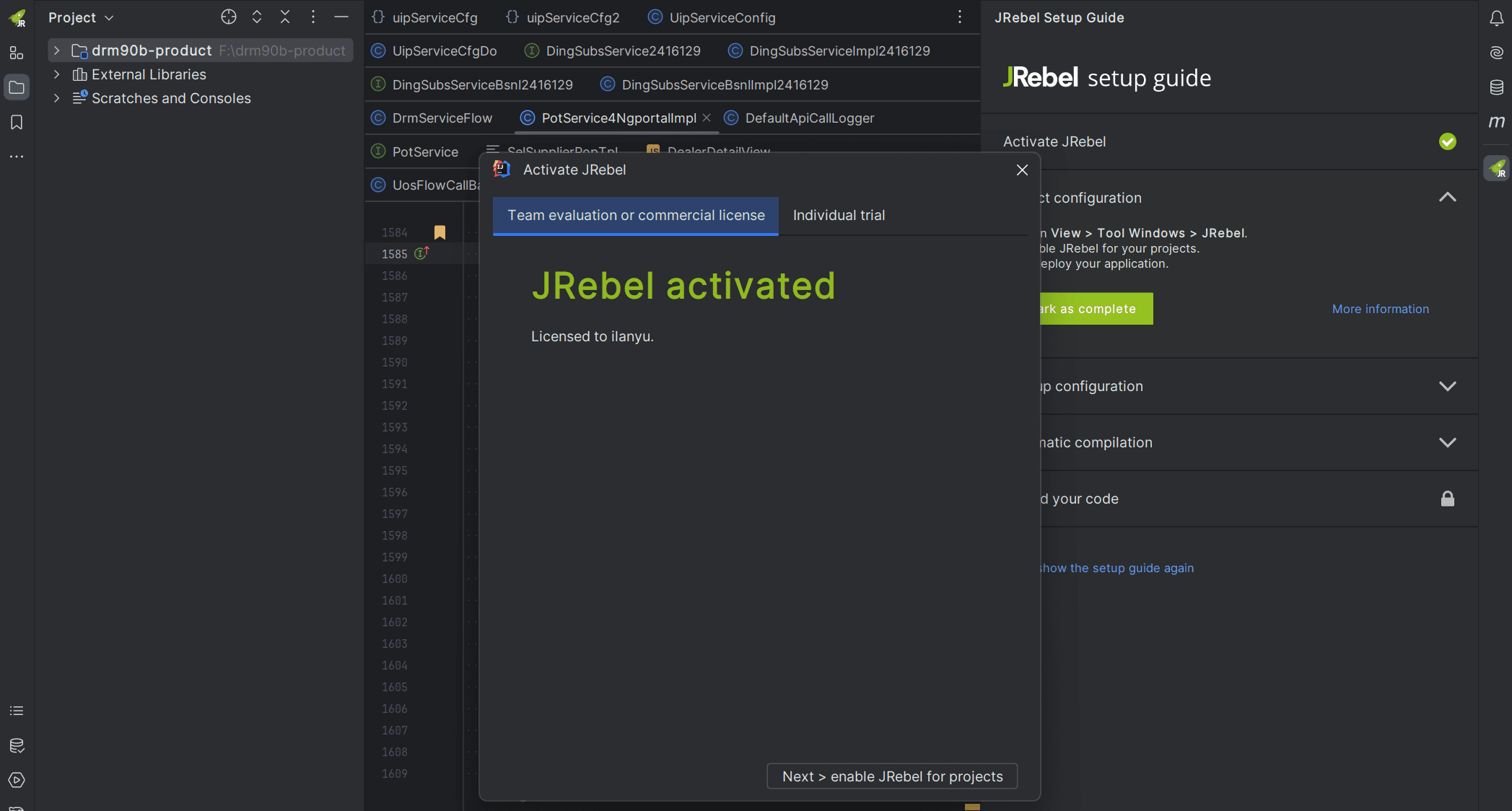Viewport: 1512px width, 811px height.
Task: Open the Notifications bell icon
Action: pos(1497,18)
